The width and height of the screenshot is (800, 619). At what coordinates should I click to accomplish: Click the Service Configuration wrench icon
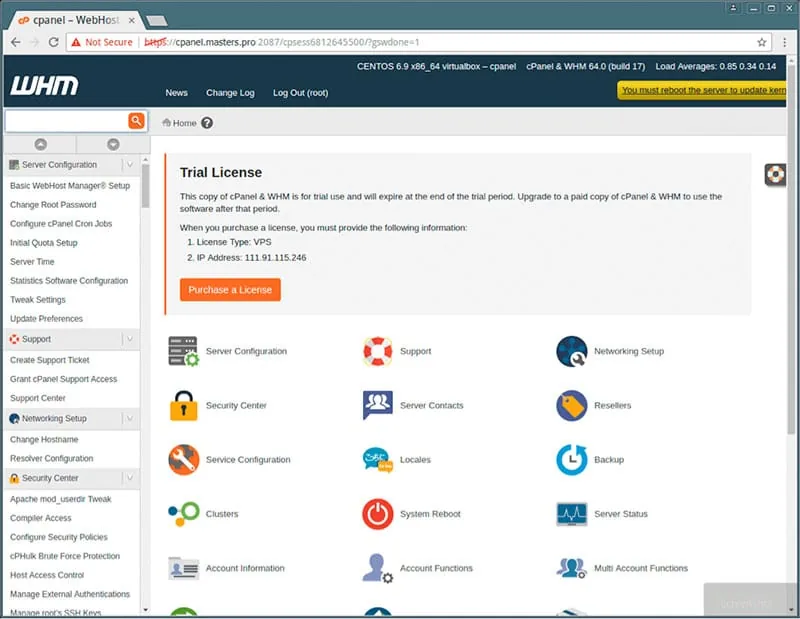(184, 459)
